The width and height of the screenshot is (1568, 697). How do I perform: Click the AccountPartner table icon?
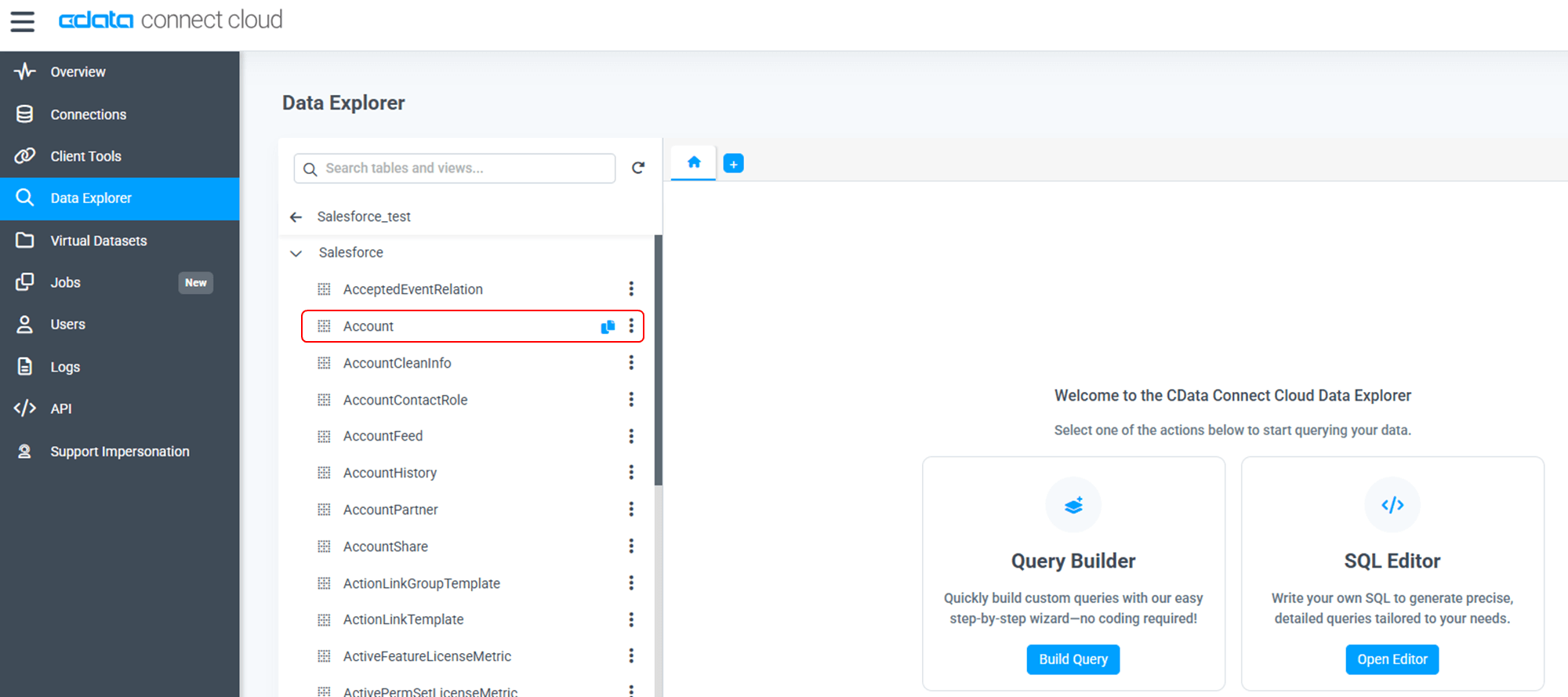click(324, 510)
